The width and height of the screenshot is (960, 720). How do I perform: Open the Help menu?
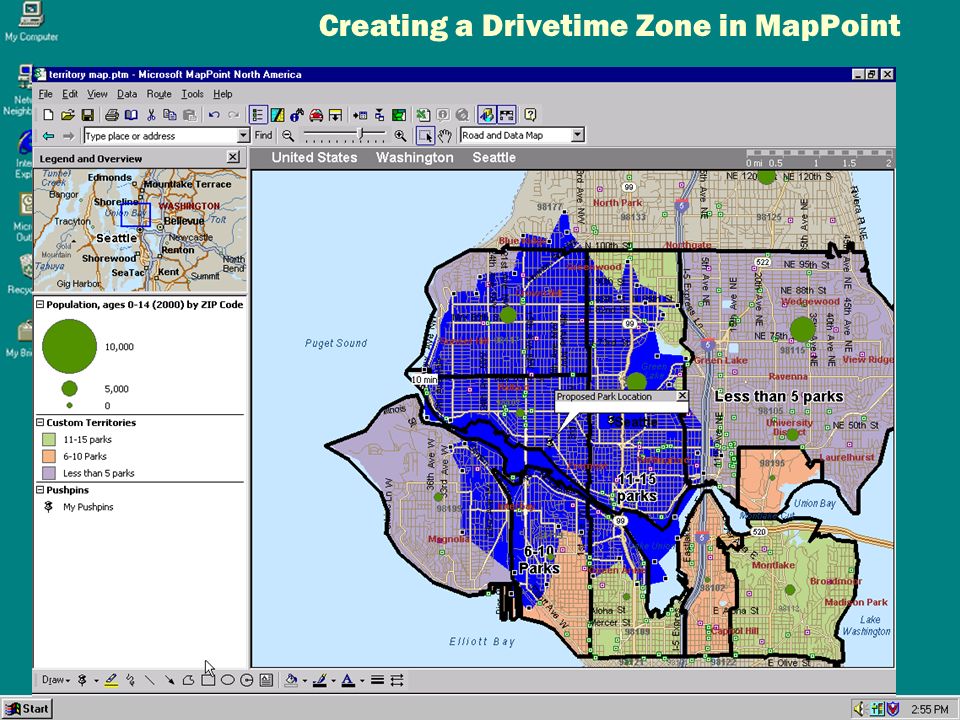(x=222, y=94)
